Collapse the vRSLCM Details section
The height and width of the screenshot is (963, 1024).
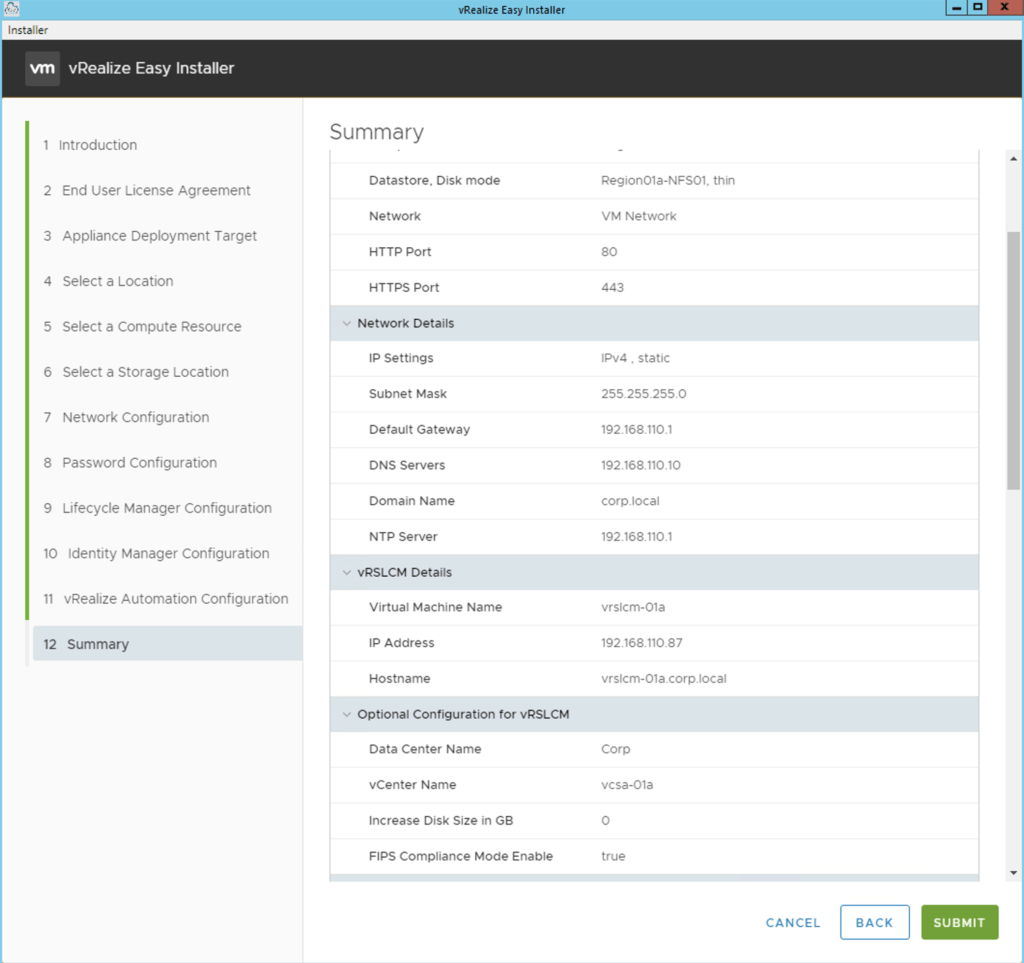(x=347, y=573)
